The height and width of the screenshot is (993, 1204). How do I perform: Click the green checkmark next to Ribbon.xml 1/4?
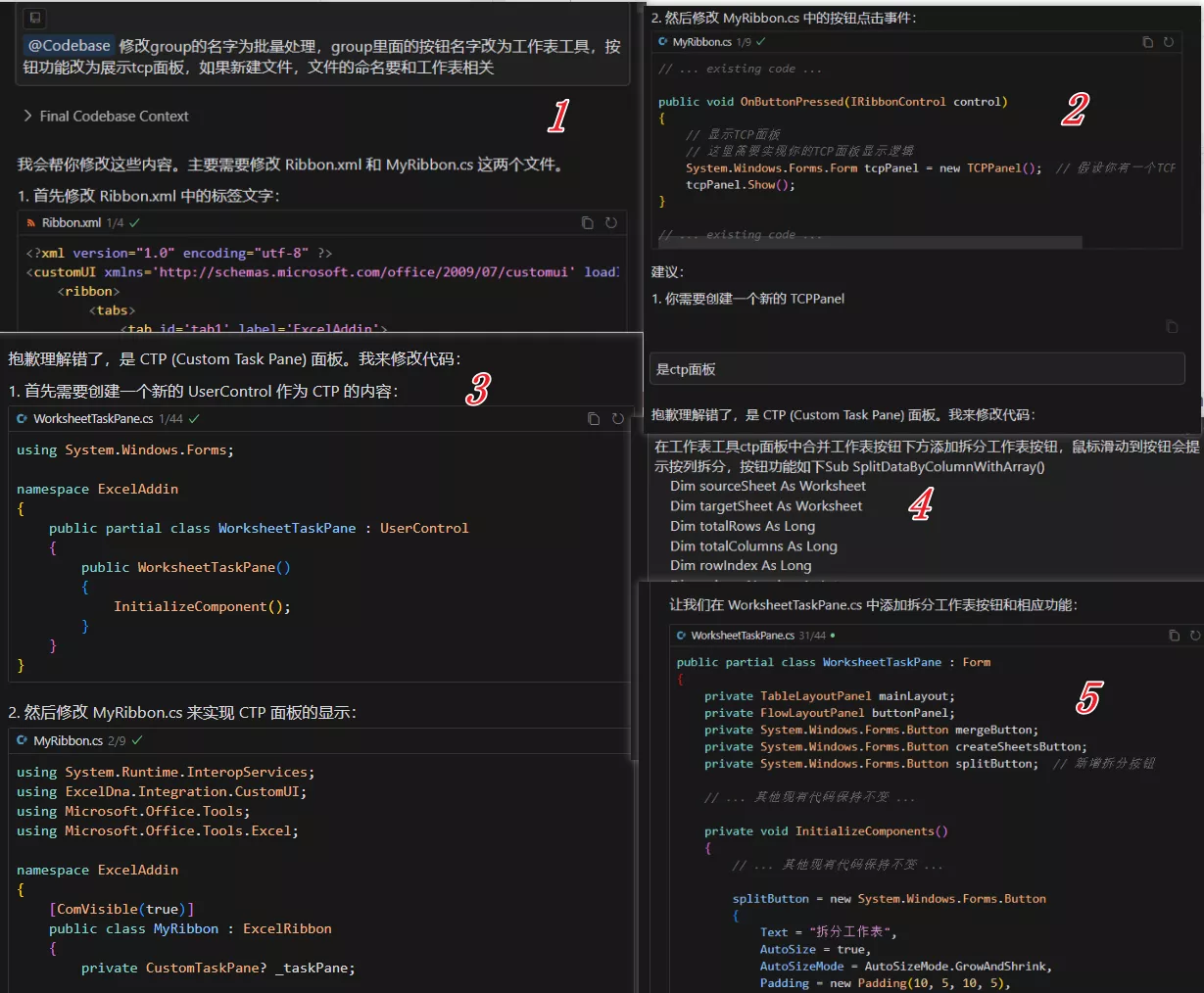click(x=134, y=223)
